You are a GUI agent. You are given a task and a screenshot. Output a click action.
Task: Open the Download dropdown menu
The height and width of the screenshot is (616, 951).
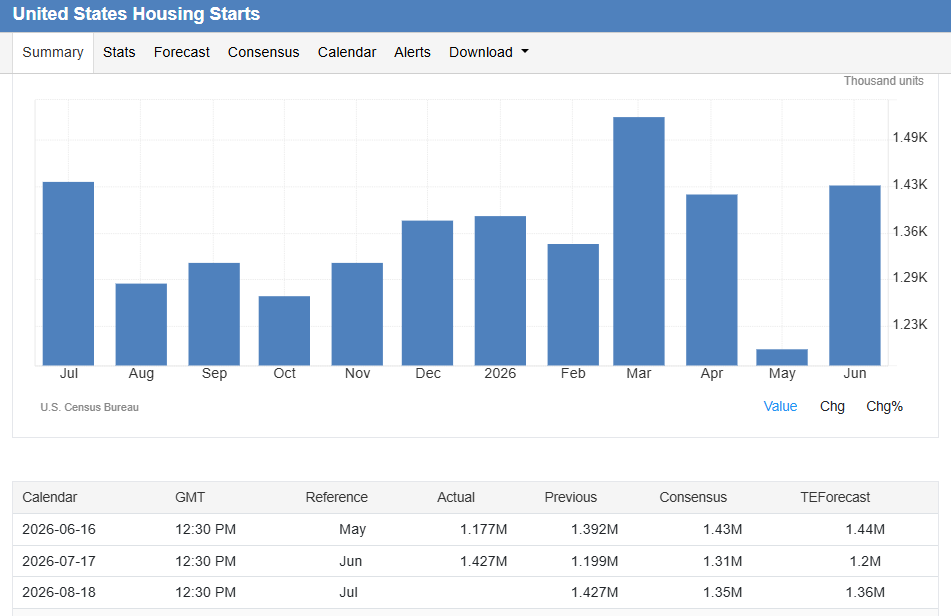pyautogui.click(x=488, y=52)
